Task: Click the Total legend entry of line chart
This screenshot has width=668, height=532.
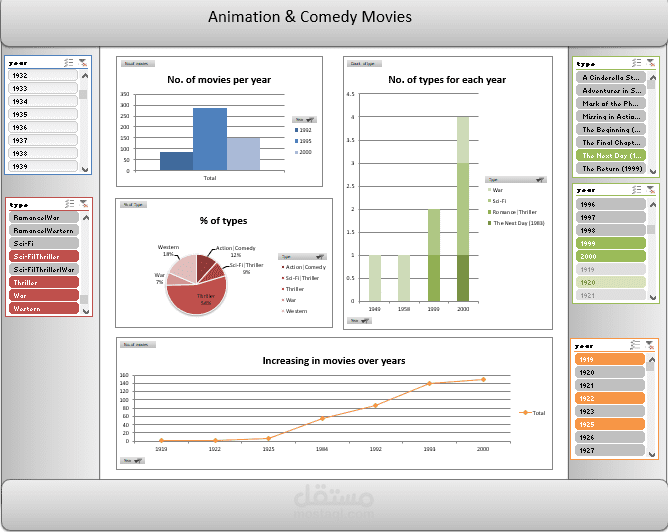Action: pos(532,413)
